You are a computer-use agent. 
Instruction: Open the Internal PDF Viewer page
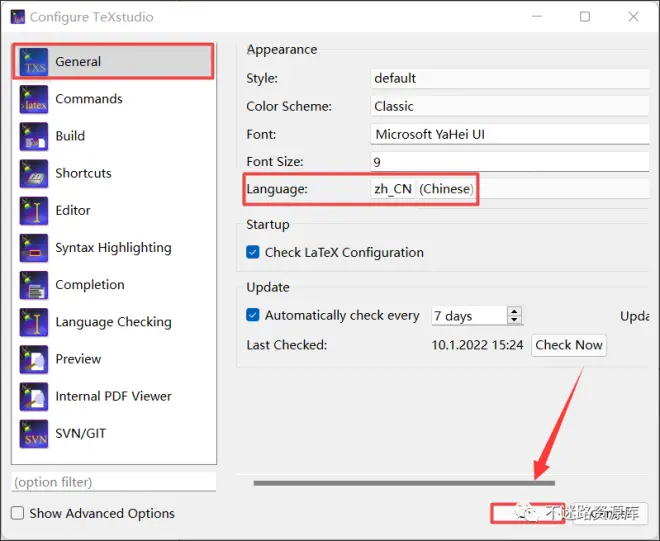click(114, 396)
